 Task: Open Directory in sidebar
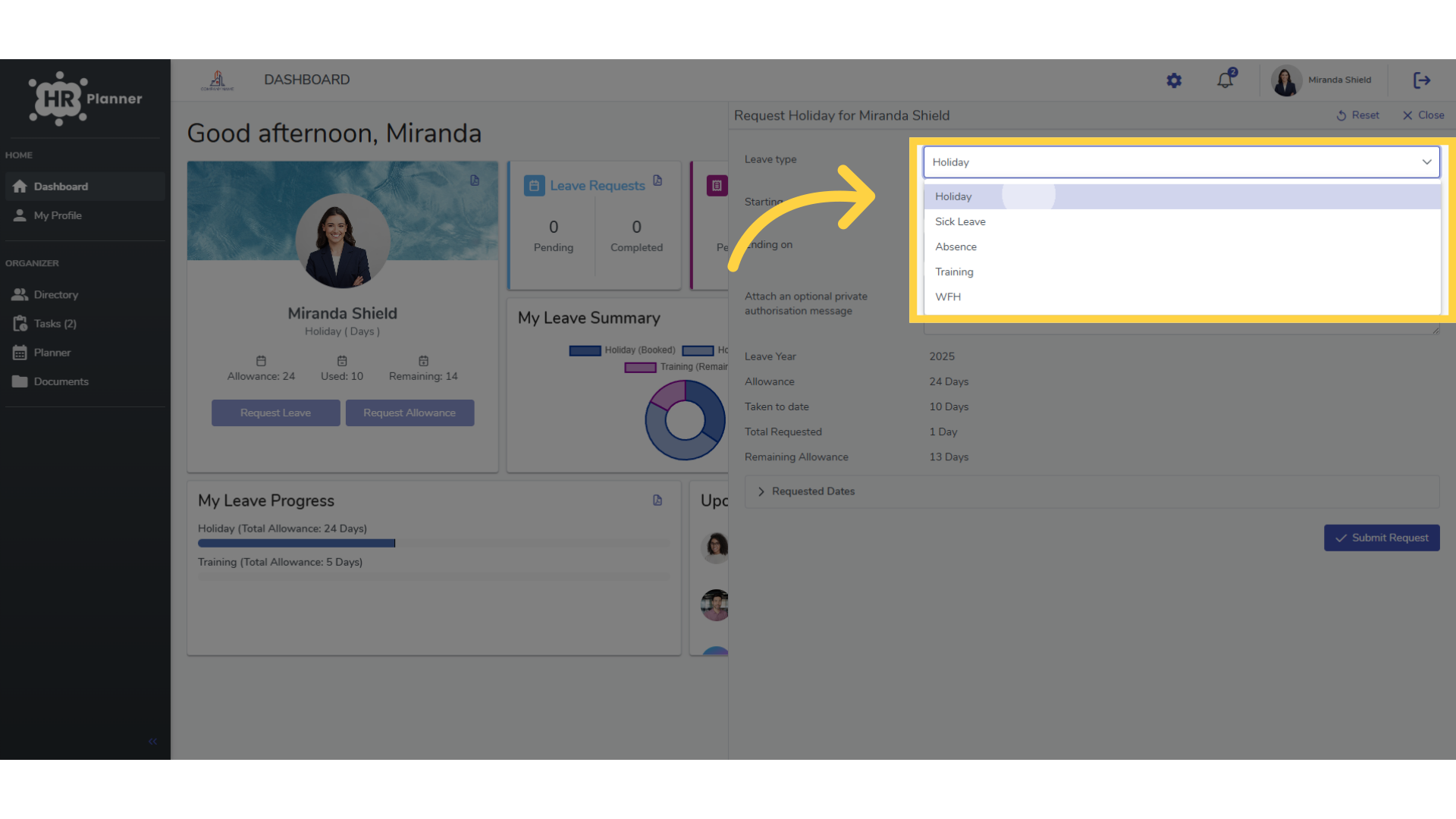point(85,295)
